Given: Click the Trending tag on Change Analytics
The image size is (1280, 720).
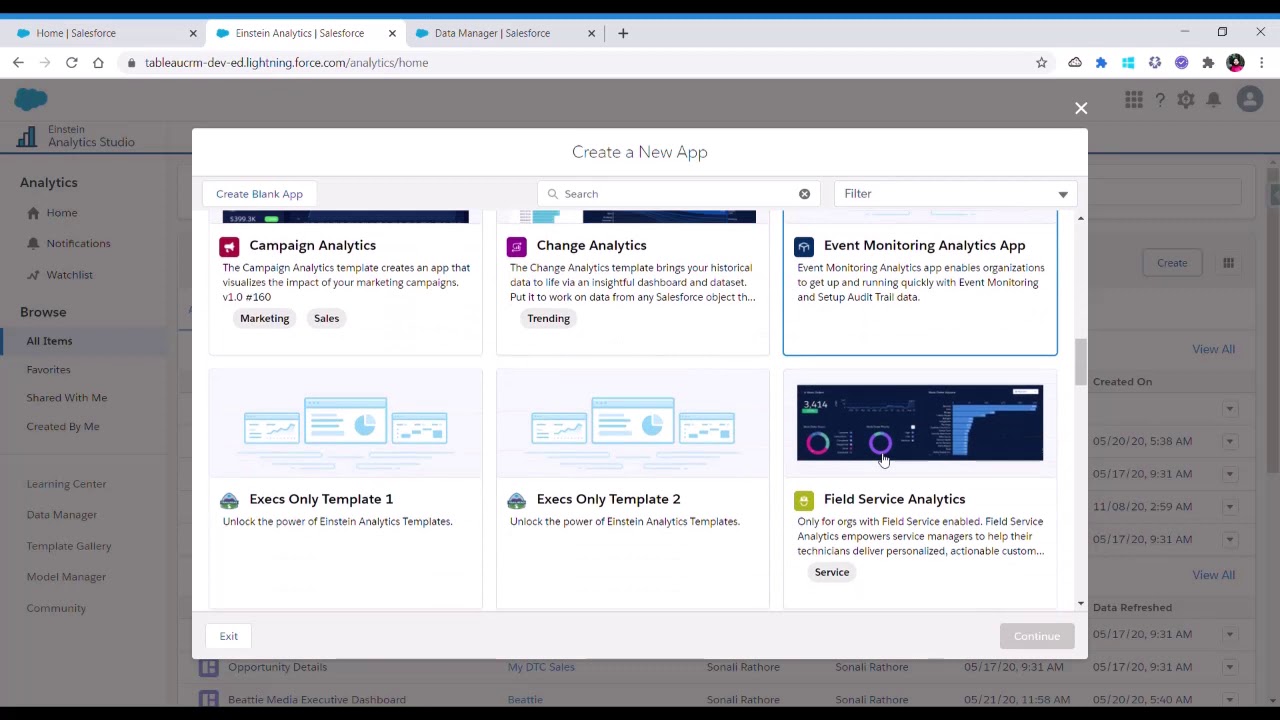Looking at the screenshot, I should point(548,319).
